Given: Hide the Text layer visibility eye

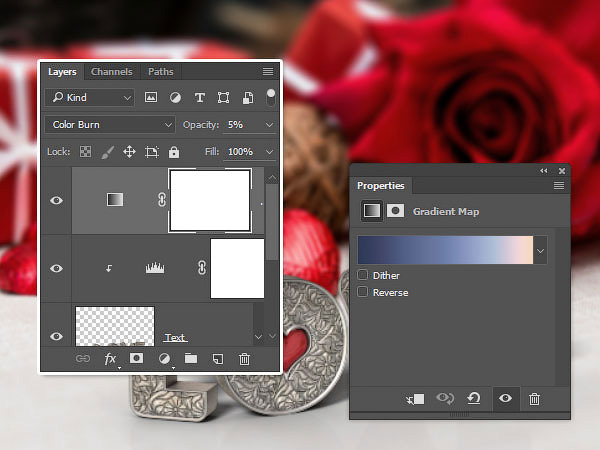Looking at the screenshot, I should pyautogui.click(x=57, y=337).
